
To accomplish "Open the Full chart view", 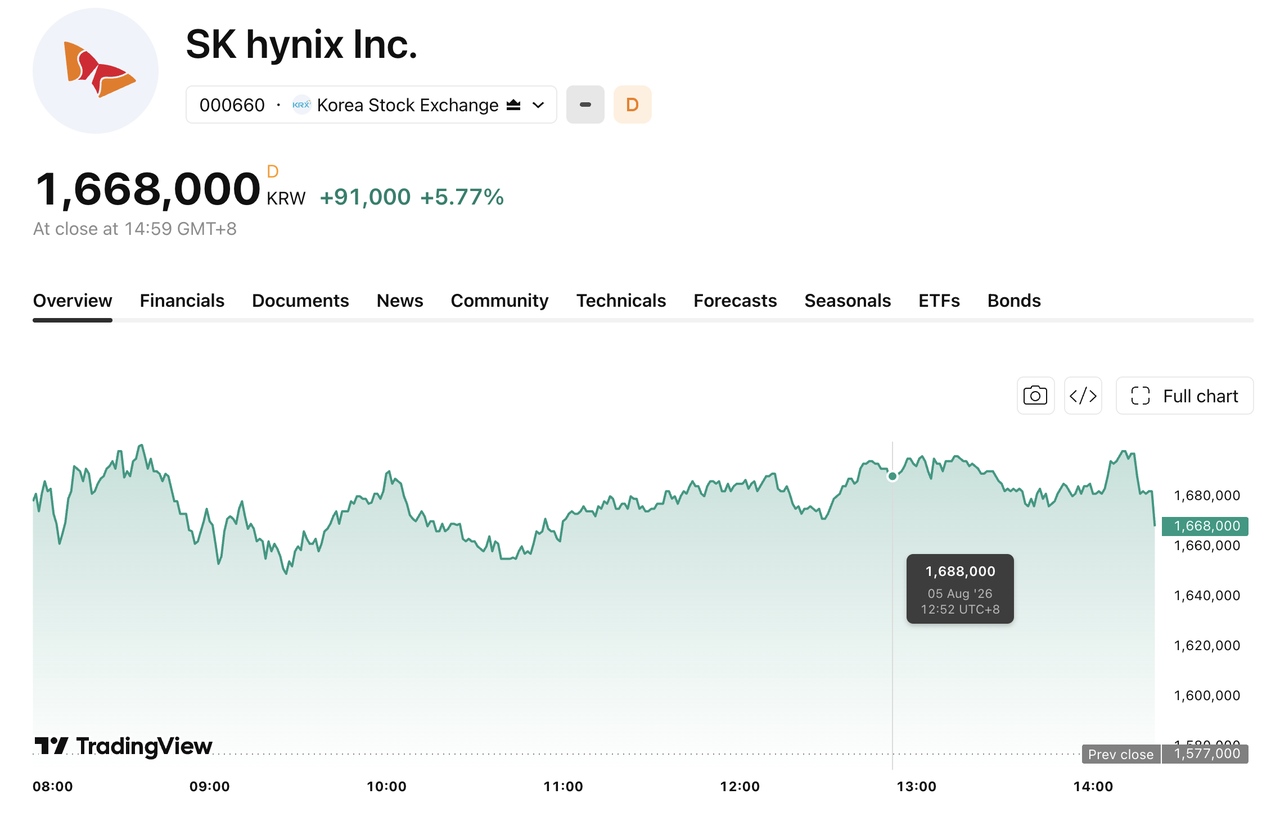I will 1185,396.
